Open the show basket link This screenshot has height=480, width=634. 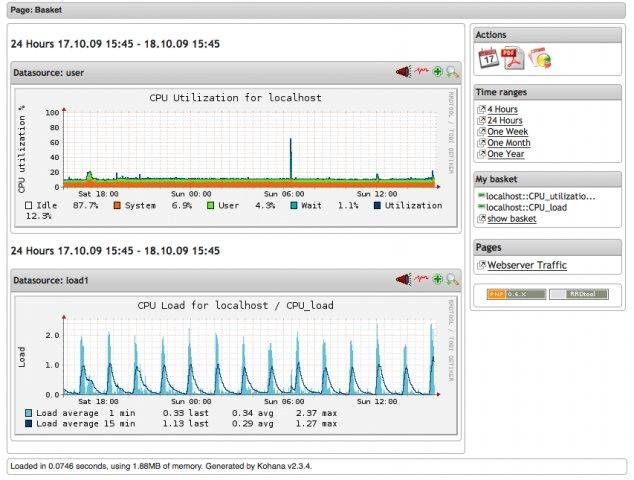tap(511, 218)
